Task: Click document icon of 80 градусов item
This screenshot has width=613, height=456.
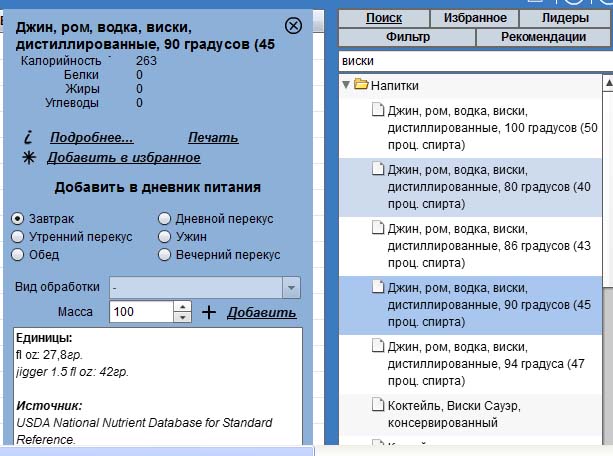Action: (378, 169)
